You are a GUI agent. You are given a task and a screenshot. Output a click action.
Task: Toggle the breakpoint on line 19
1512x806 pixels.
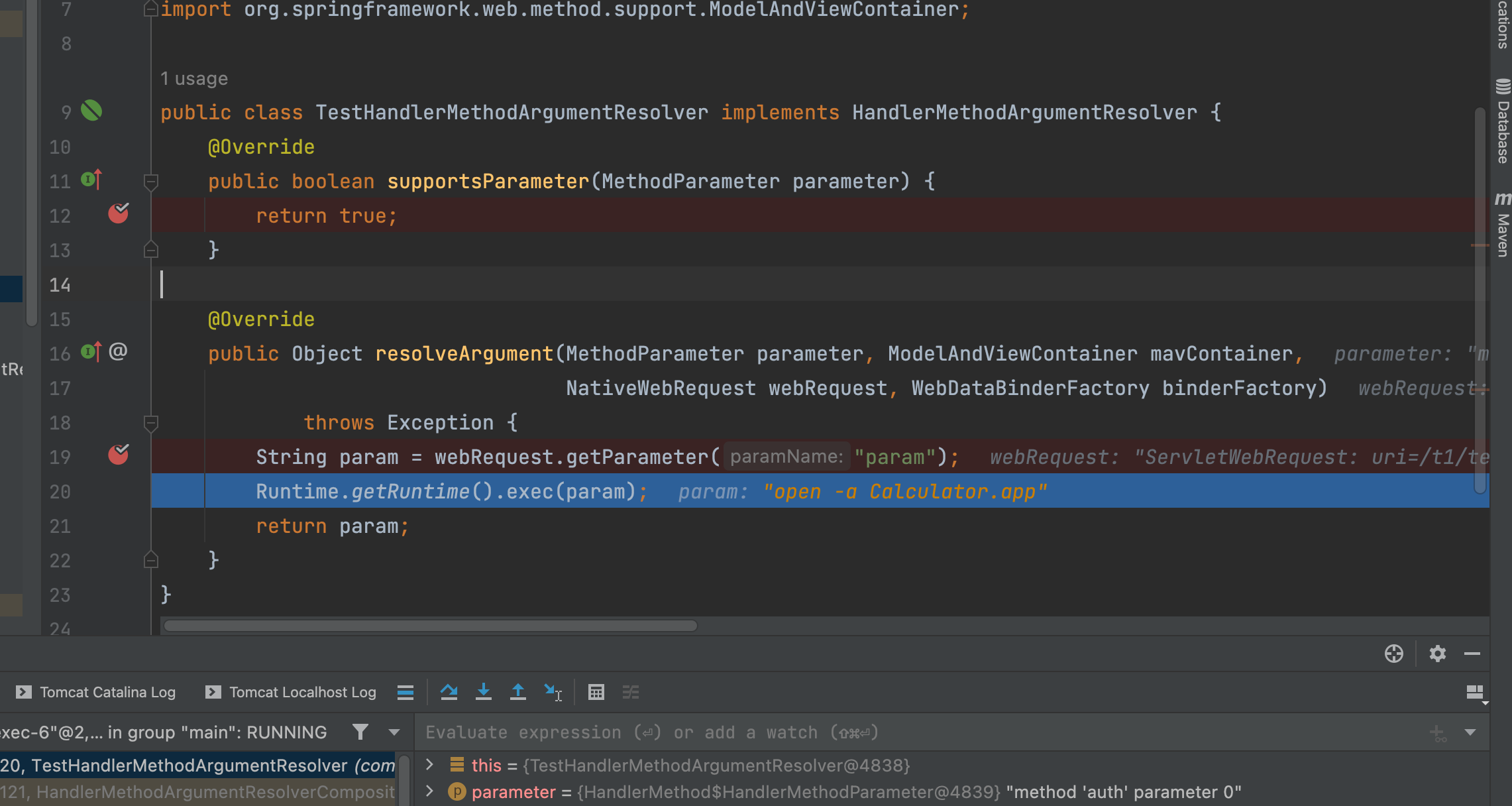118,455
